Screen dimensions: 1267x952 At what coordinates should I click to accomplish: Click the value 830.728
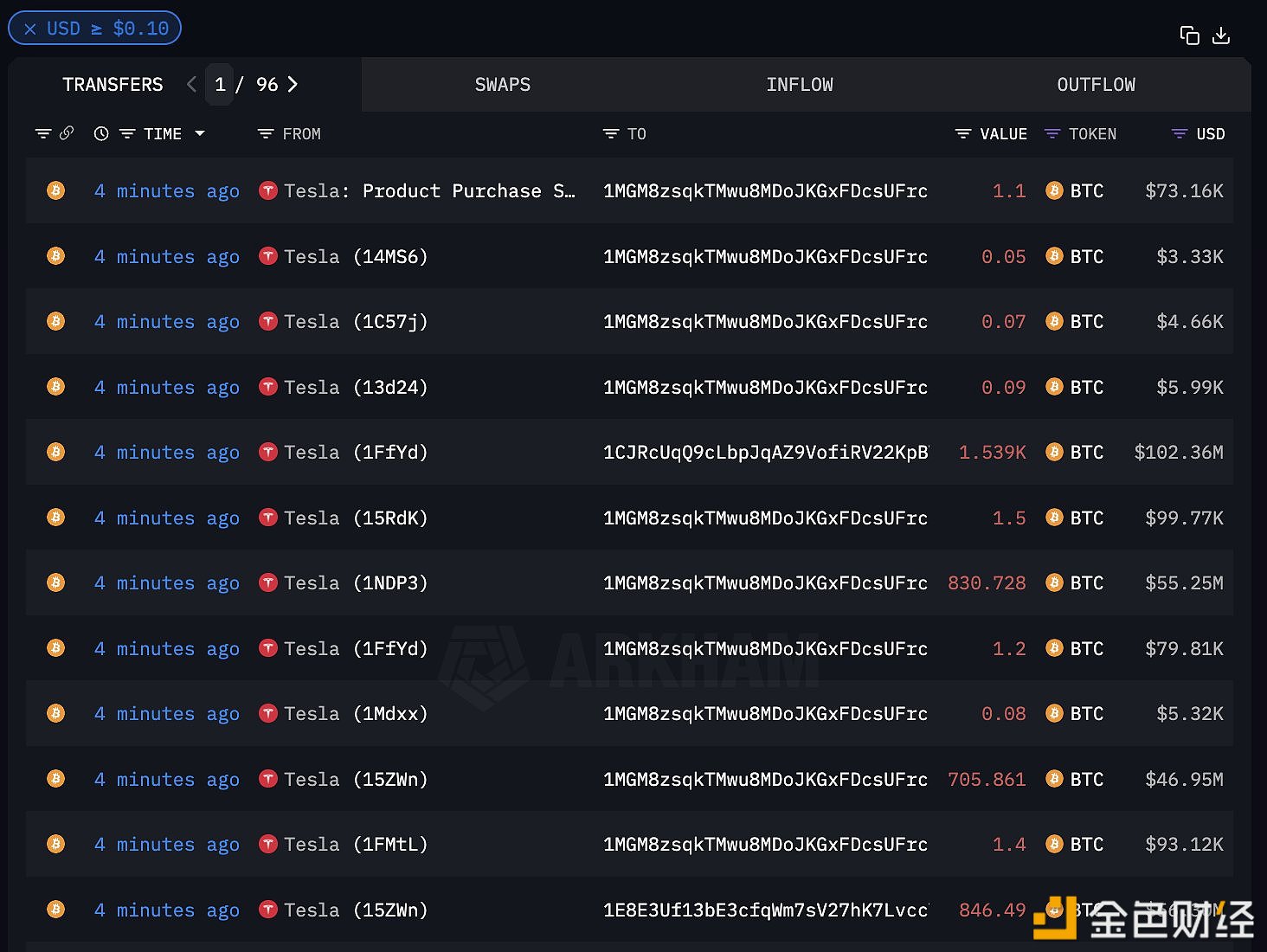point(987,582)
